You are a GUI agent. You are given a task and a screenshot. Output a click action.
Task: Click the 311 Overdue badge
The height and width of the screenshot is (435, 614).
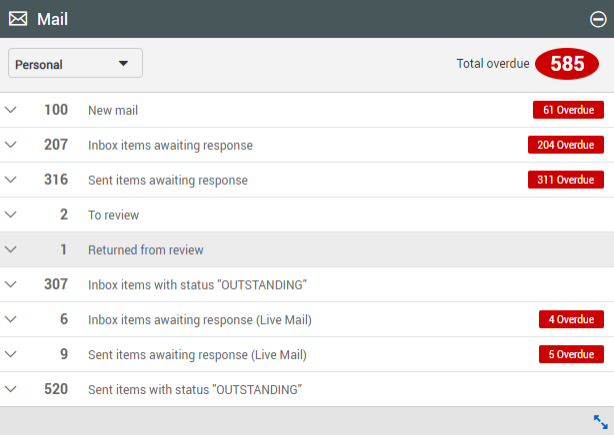click(566, 180)
